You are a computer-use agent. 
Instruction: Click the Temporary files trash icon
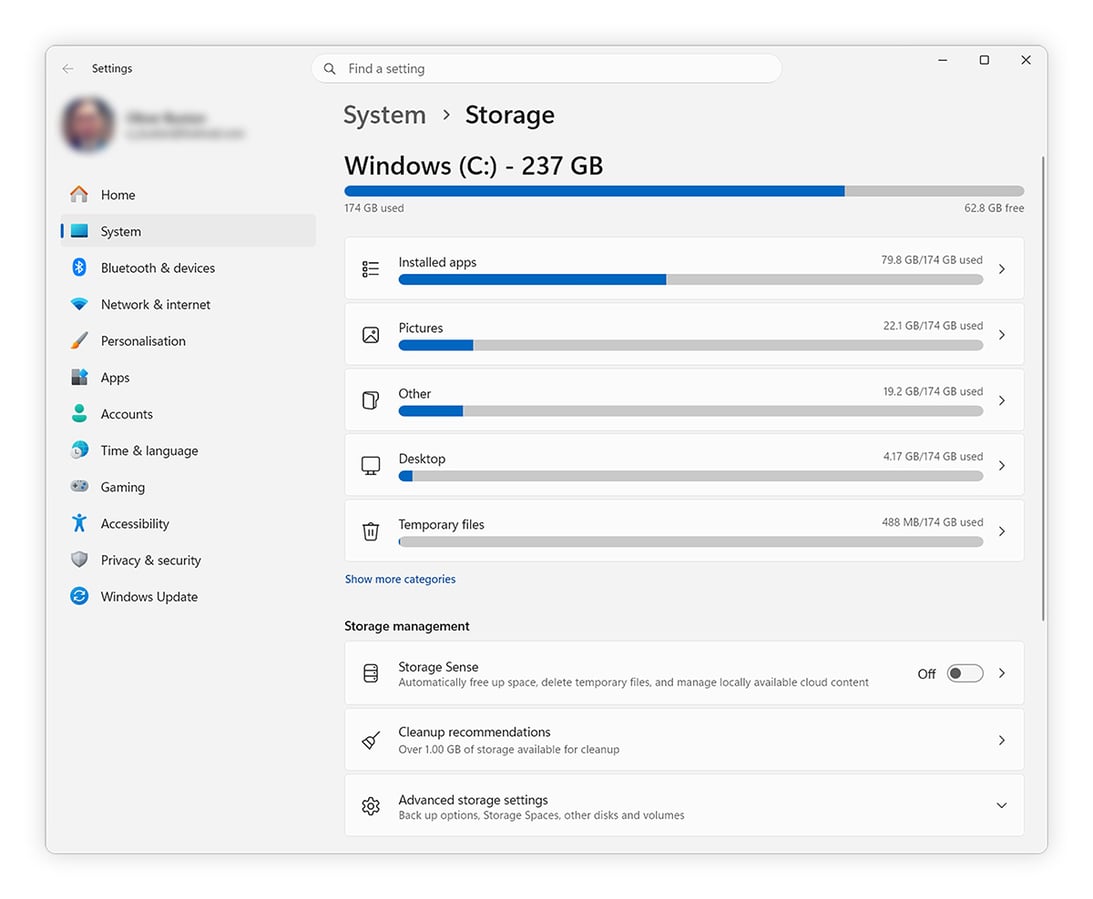tap(371, 531)
